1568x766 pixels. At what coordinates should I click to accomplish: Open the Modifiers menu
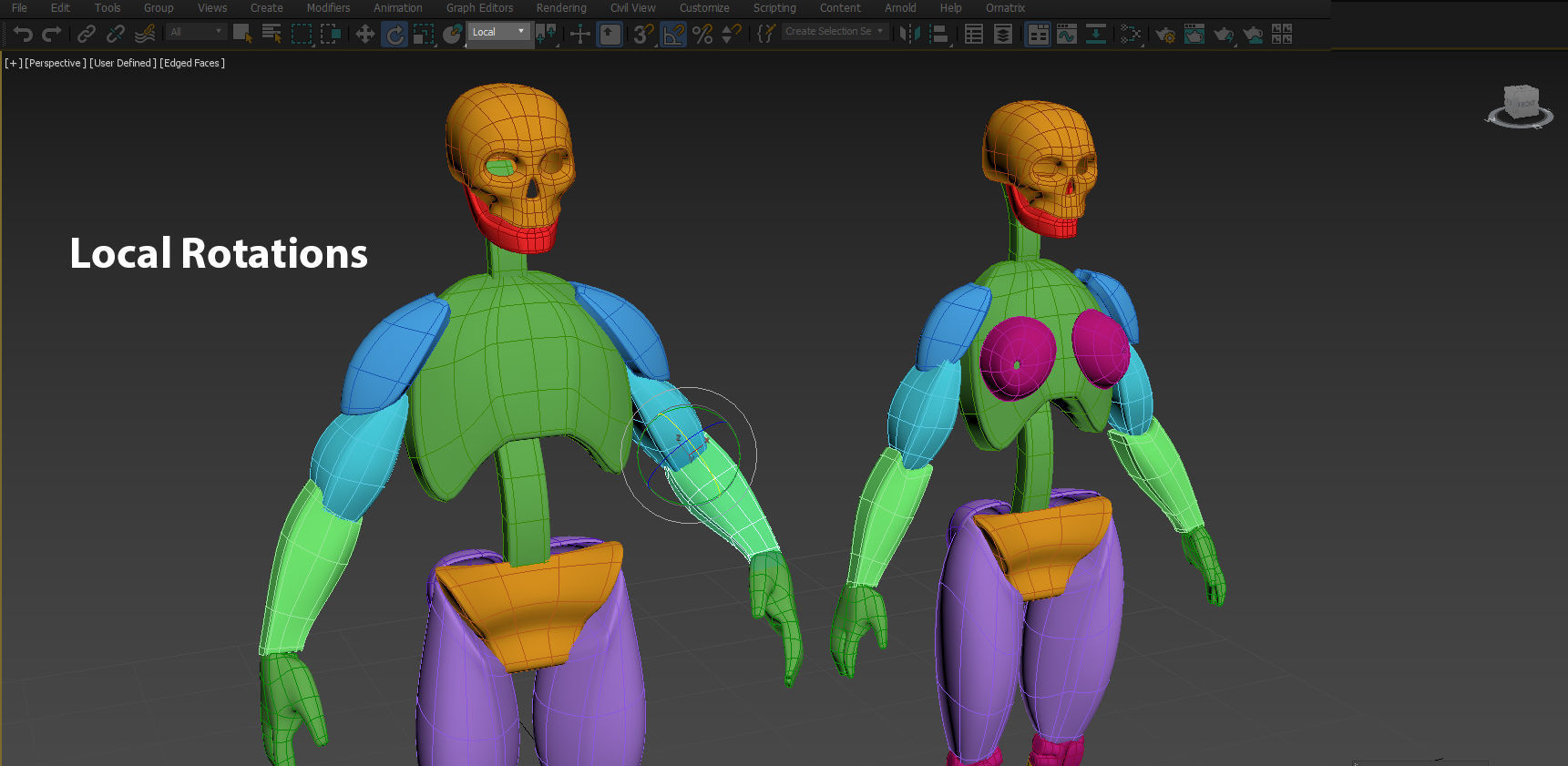coord(328,7)
